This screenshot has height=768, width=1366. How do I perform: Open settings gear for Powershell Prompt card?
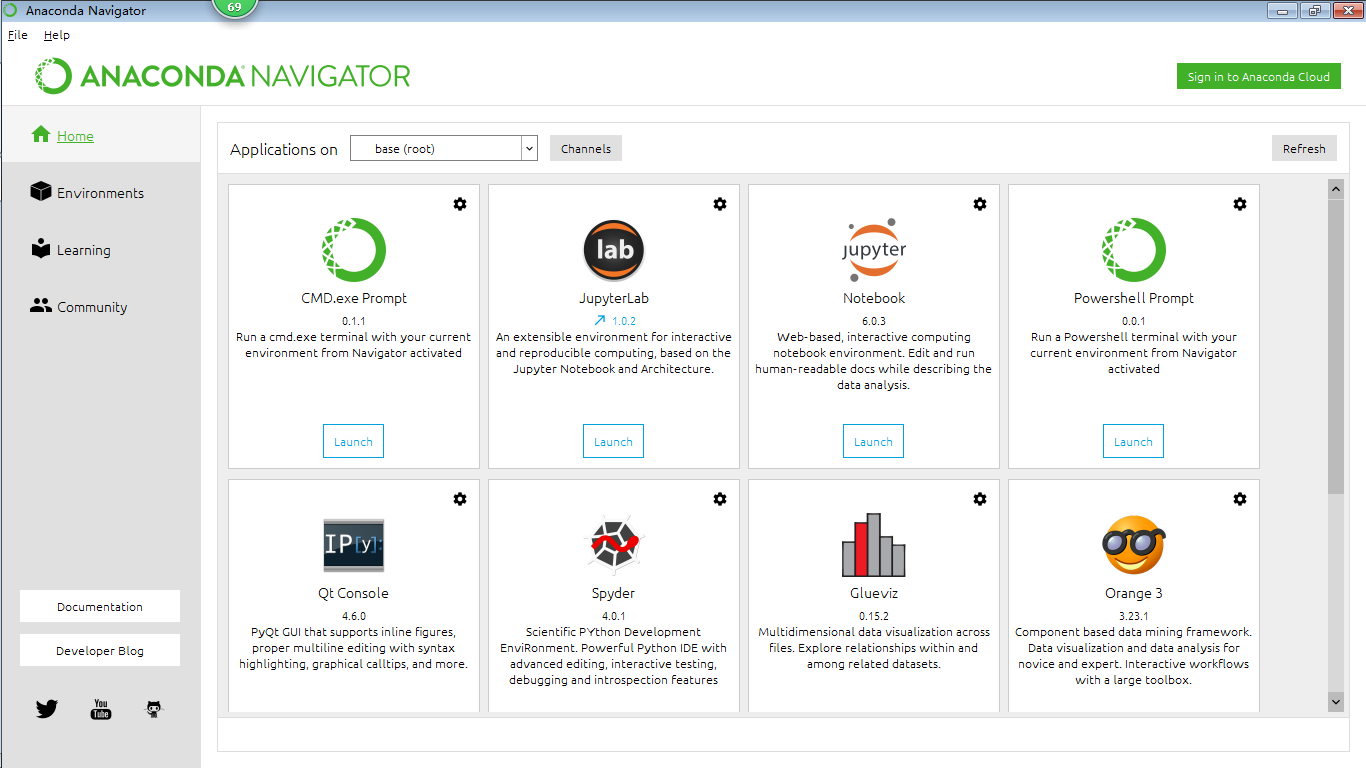[1240, 204]
